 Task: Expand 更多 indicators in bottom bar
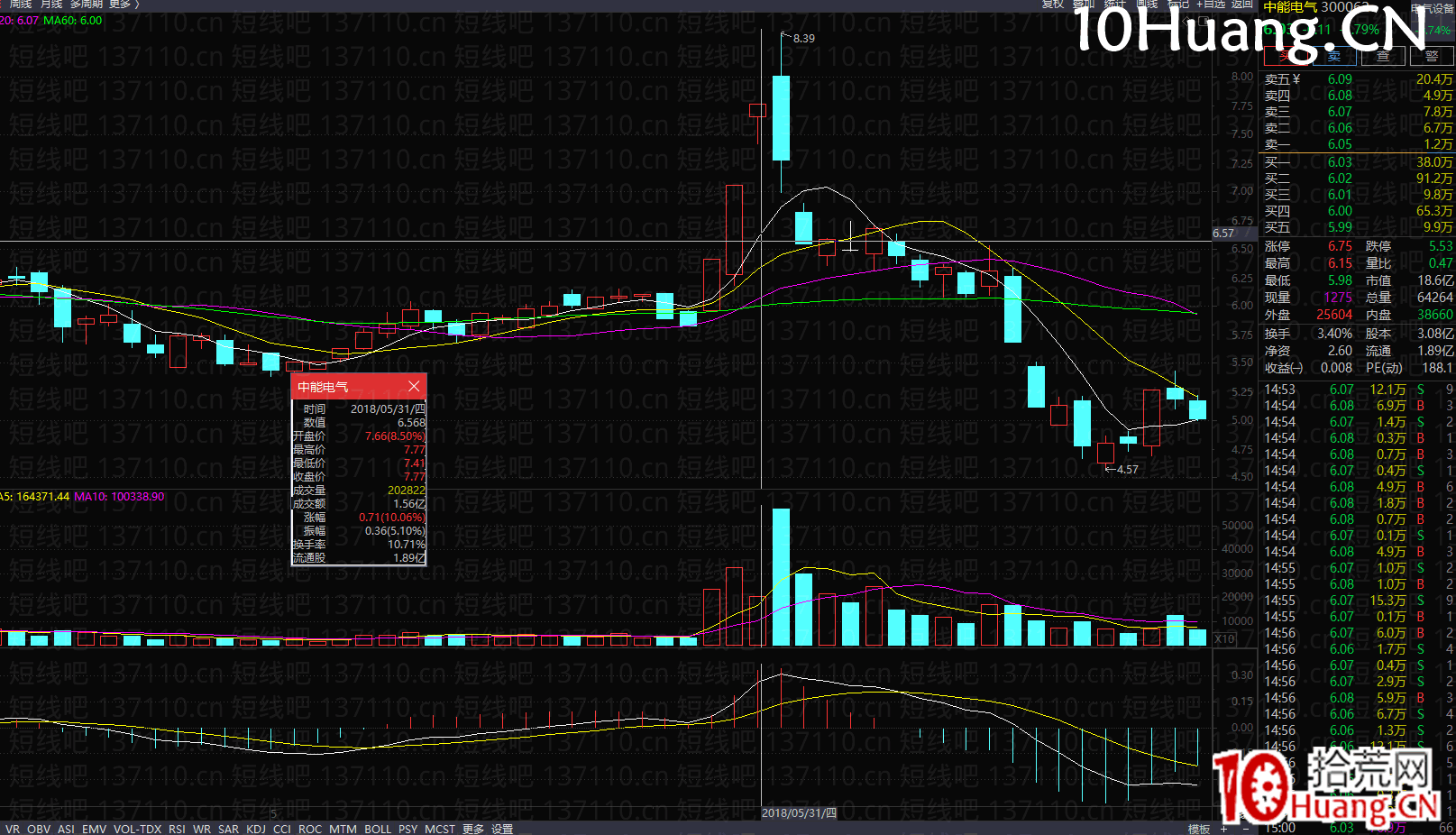point(473,829)
